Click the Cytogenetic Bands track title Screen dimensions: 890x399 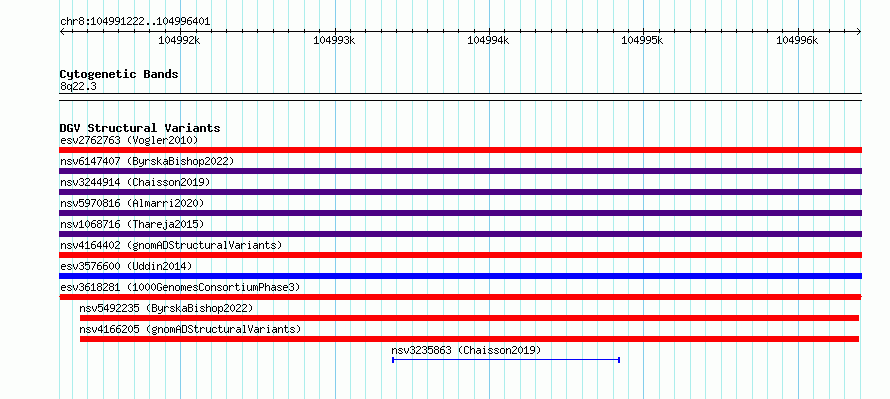(119, 74)
